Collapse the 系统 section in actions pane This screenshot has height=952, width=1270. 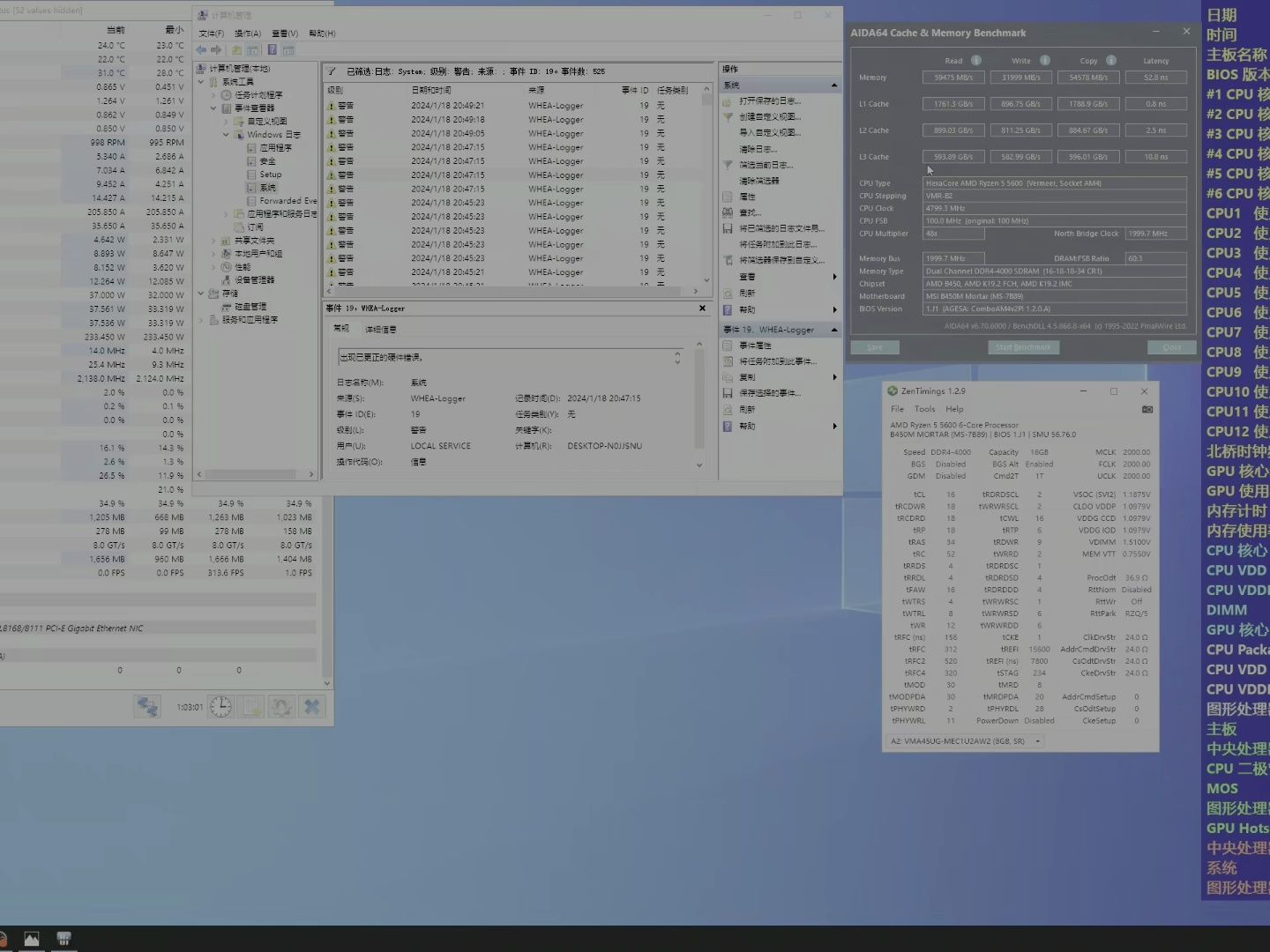(833, 86)
